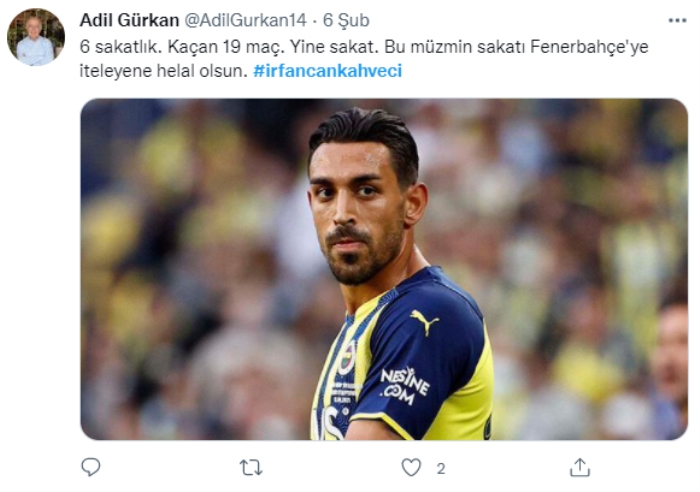The image size is (700, 492).
Task: Click the Puma logo on the jersey
Action: click(x=425, y=322)
